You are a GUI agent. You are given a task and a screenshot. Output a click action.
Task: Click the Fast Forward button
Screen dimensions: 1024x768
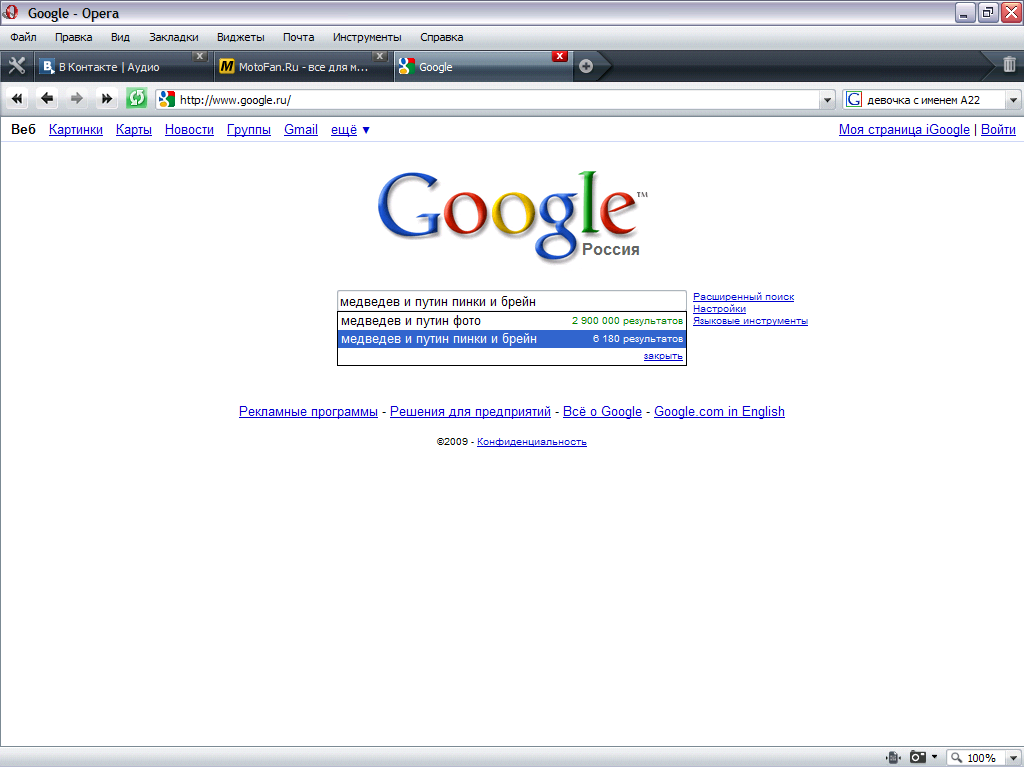click(x=106, y=99)
